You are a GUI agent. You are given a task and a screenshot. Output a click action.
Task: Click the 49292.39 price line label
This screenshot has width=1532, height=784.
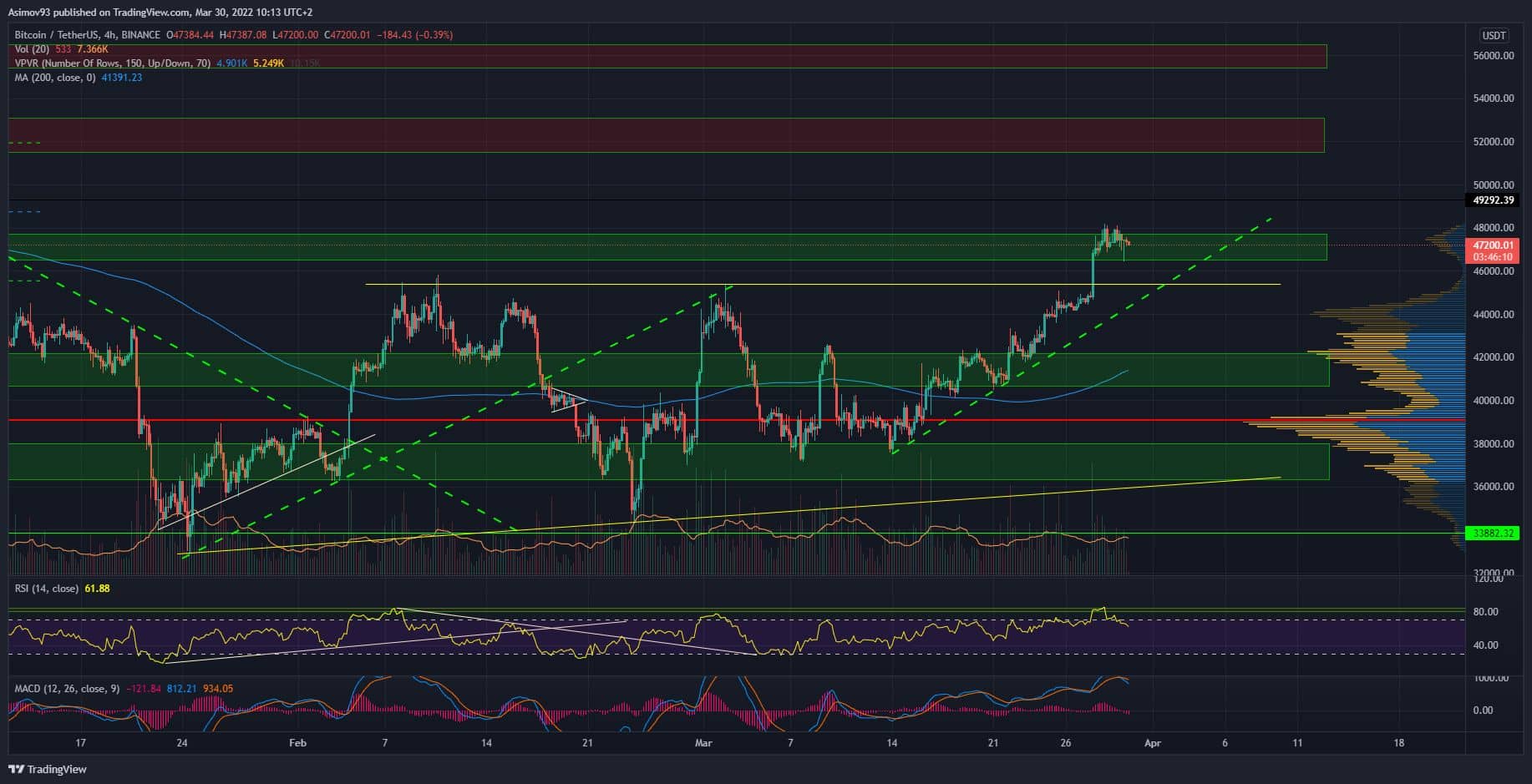pos(1492,200)
